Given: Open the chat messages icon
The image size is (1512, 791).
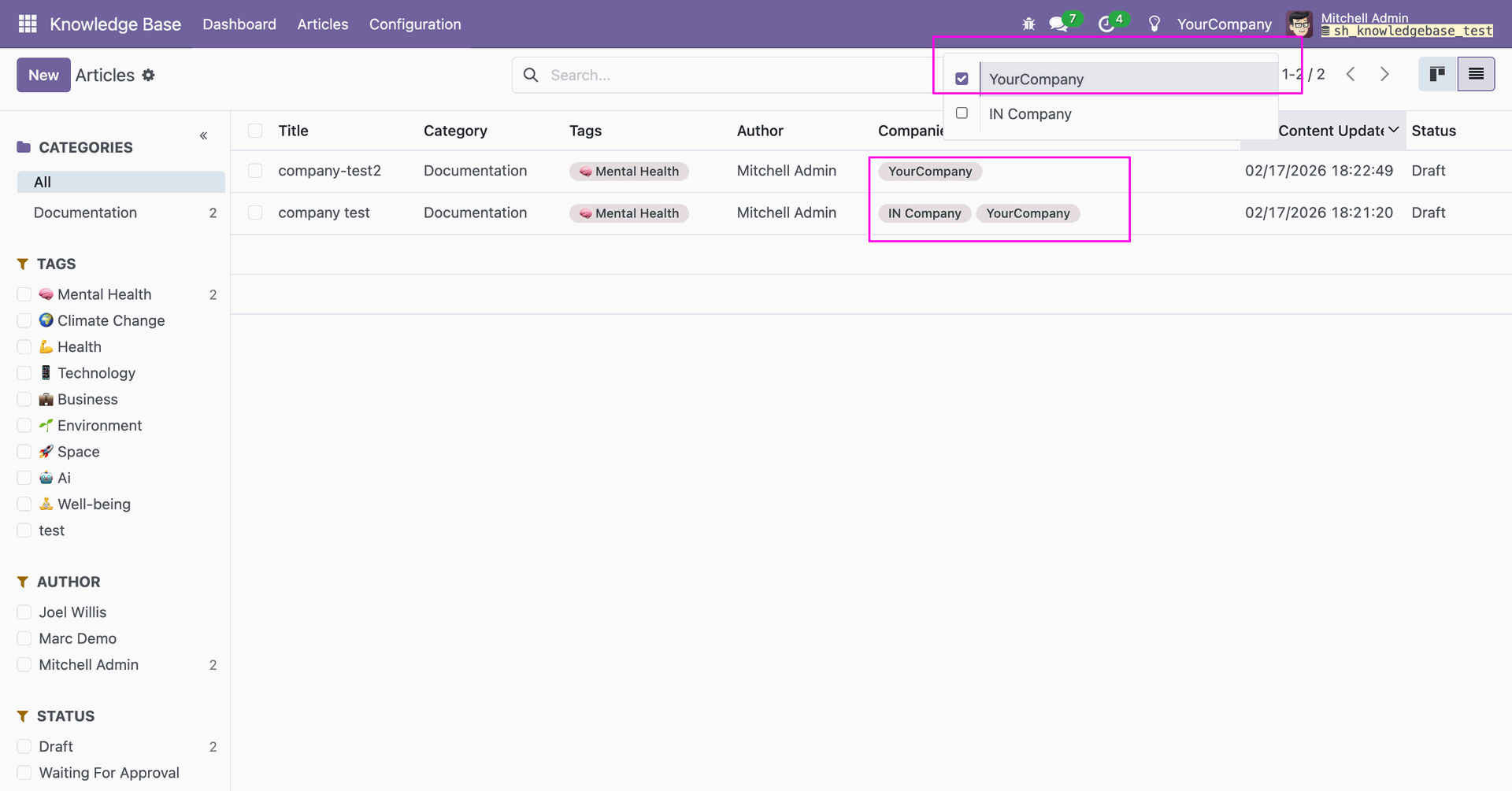Looking at the screenshot, I should click(1058, 24).
